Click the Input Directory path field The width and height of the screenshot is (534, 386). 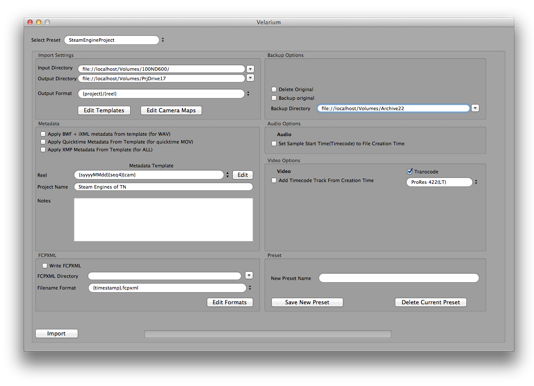point(161,69)
